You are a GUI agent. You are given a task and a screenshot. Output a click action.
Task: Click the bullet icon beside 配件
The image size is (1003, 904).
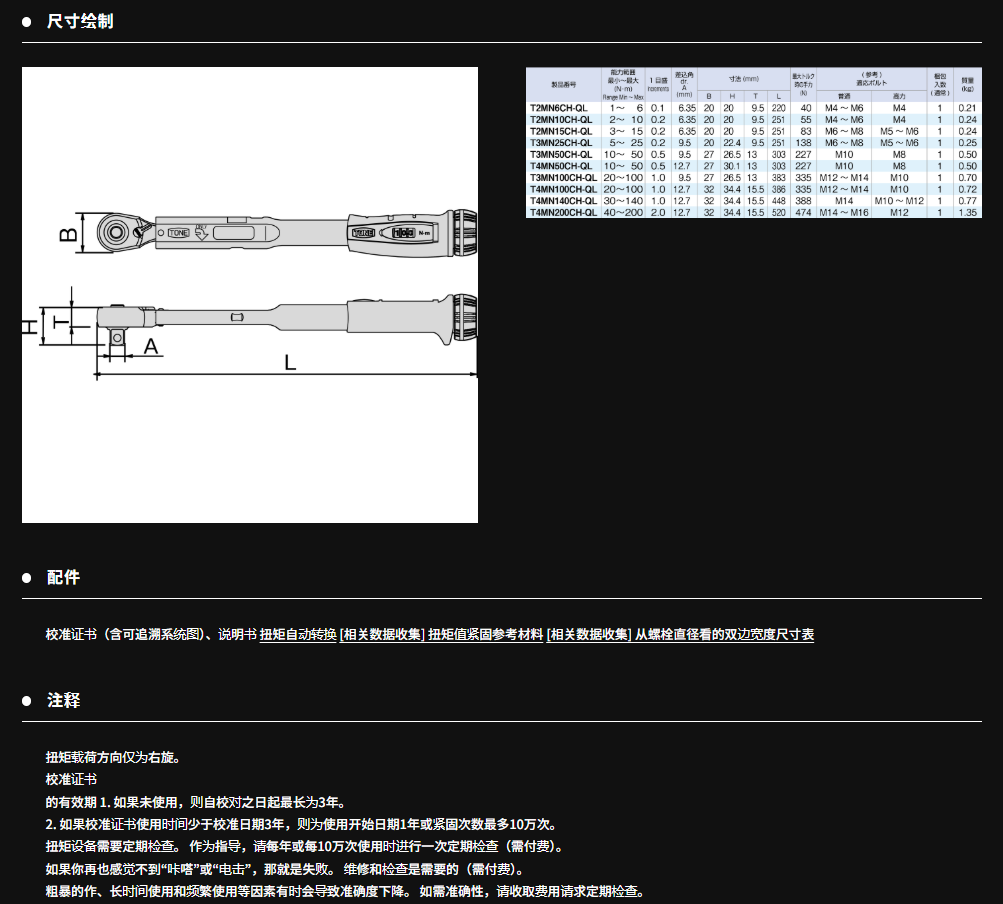click(28, 578)
